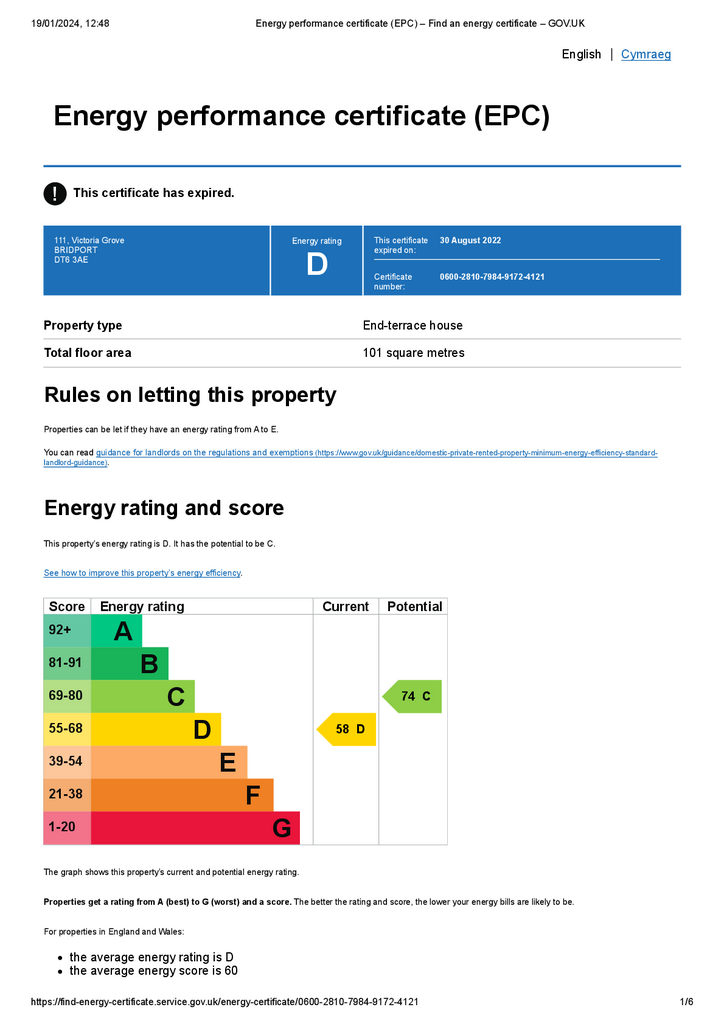The image size is (724, 1024).
Task: Click the Energy performance certificate heading
Action: point(302,116)
